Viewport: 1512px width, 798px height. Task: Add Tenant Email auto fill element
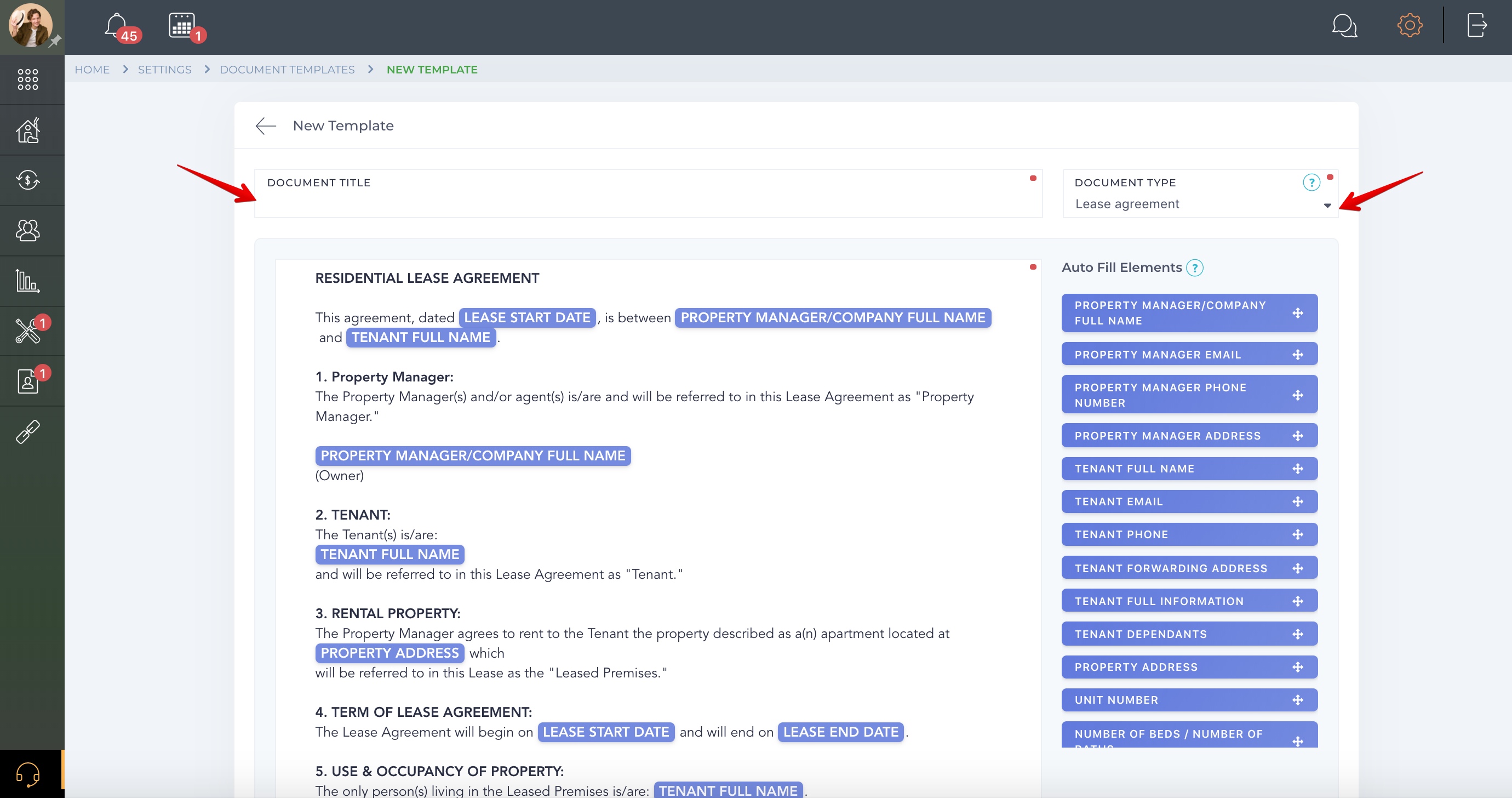pos(1189,501)
